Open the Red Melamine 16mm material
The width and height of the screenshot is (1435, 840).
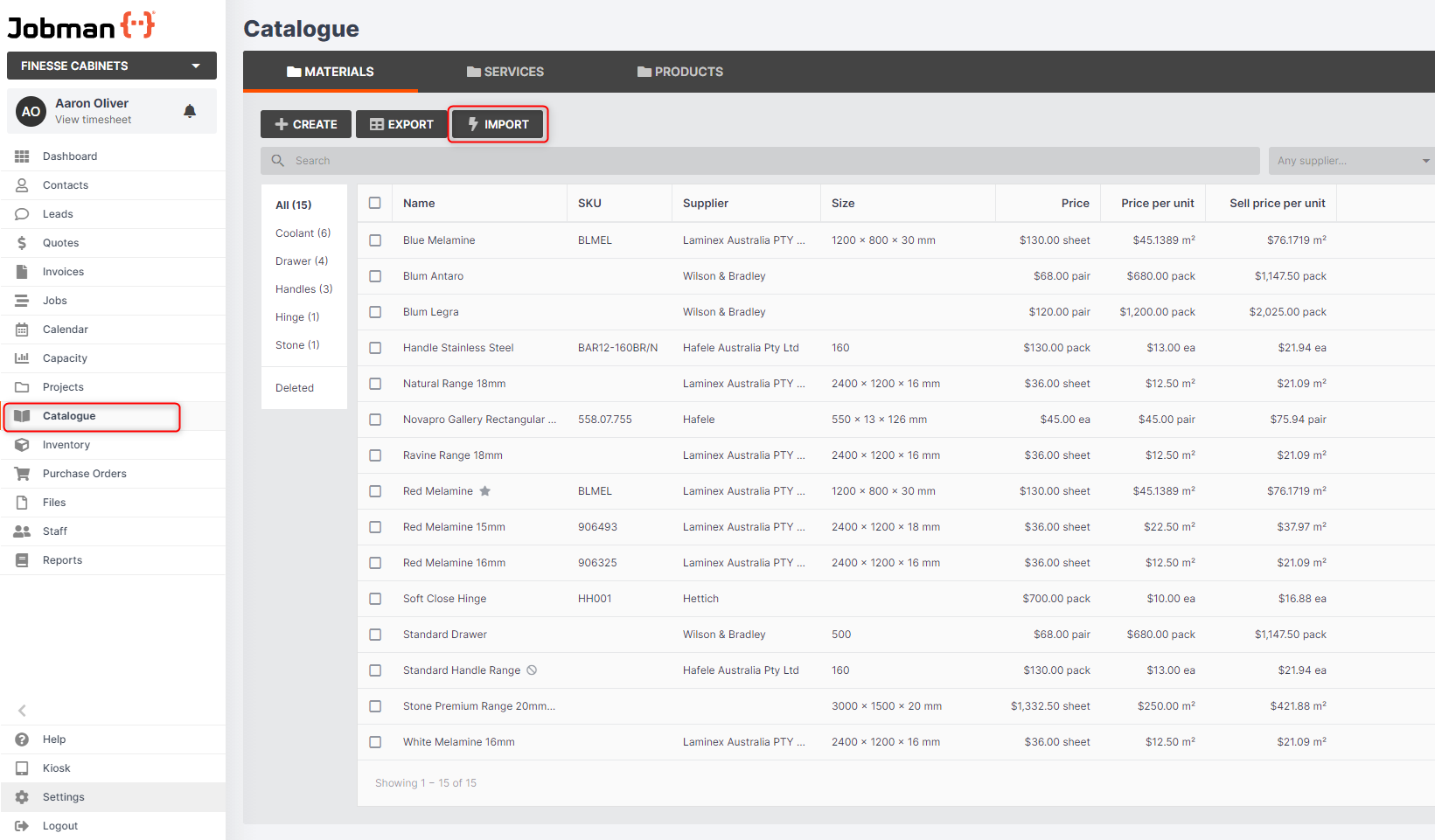(454, 563)
